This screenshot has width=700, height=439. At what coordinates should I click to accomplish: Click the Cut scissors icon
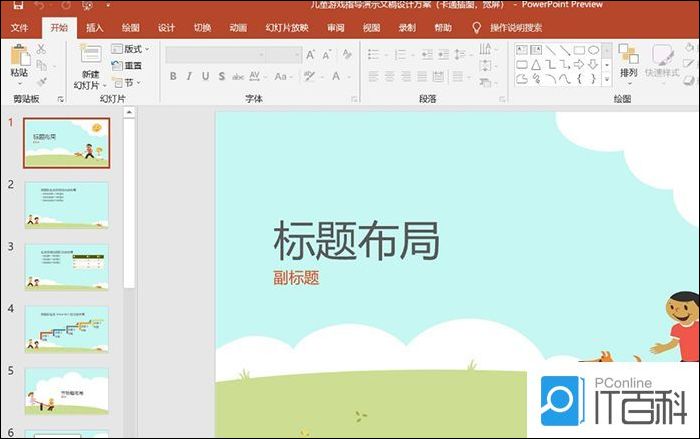coord(41,48)
